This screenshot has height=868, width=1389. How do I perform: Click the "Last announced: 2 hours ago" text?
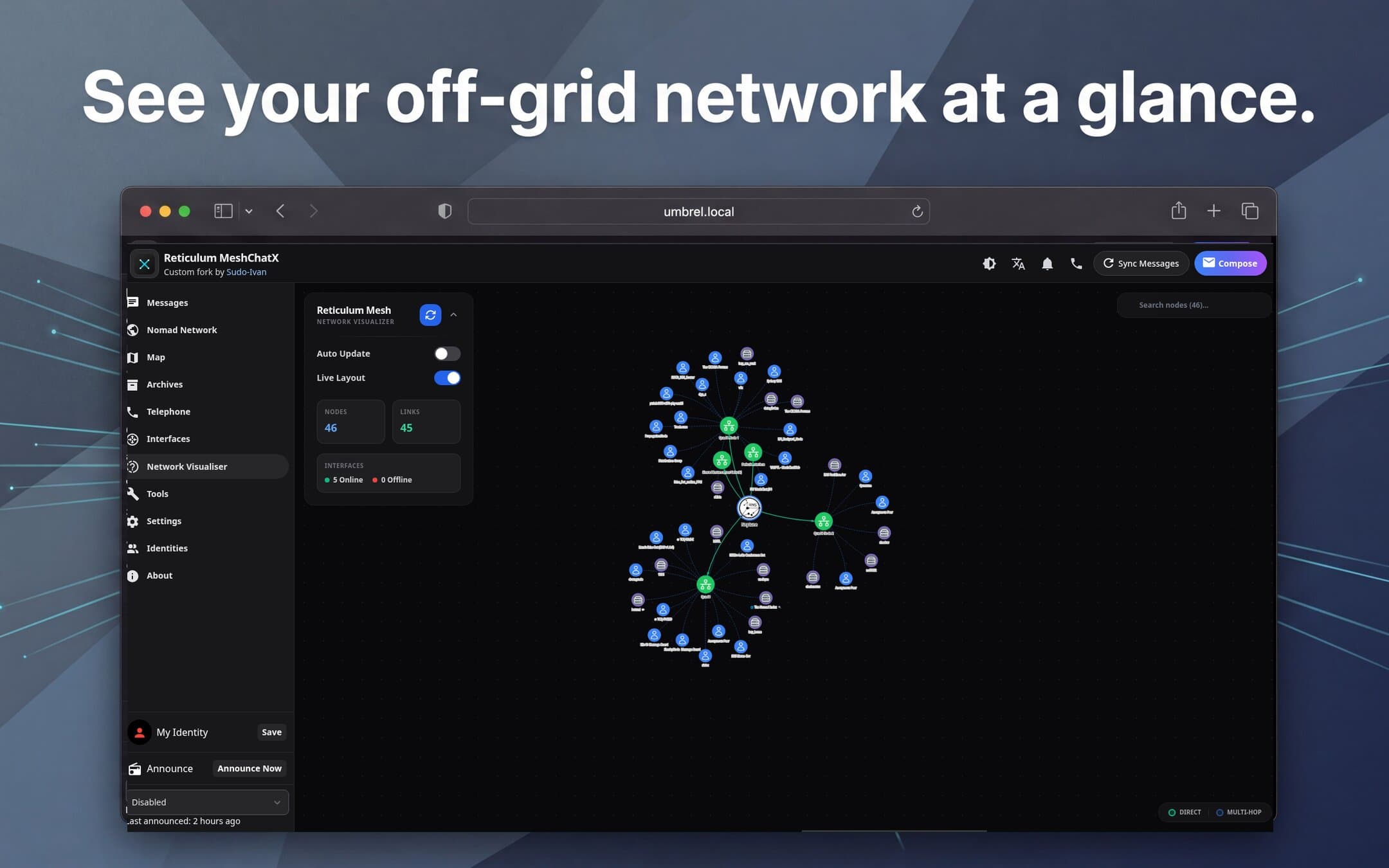pos(183,822)
